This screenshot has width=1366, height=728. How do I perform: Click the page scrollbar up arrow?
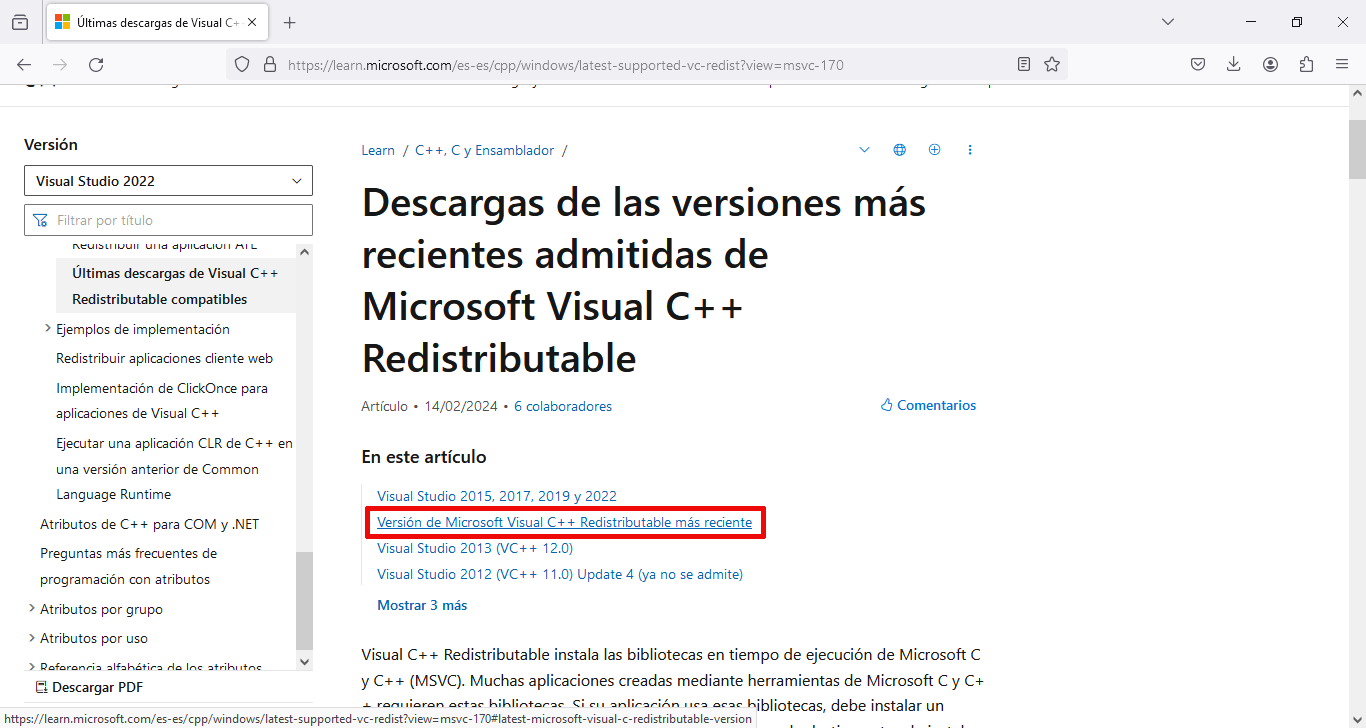[1357, 92]
